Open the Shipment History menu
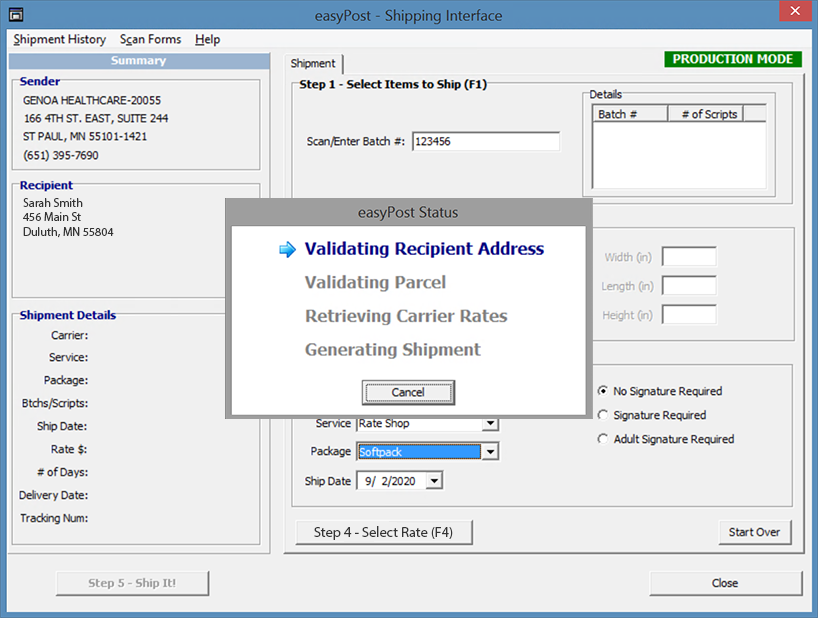Viewport: 818px width, 618px height. click(x=60, y=39)
